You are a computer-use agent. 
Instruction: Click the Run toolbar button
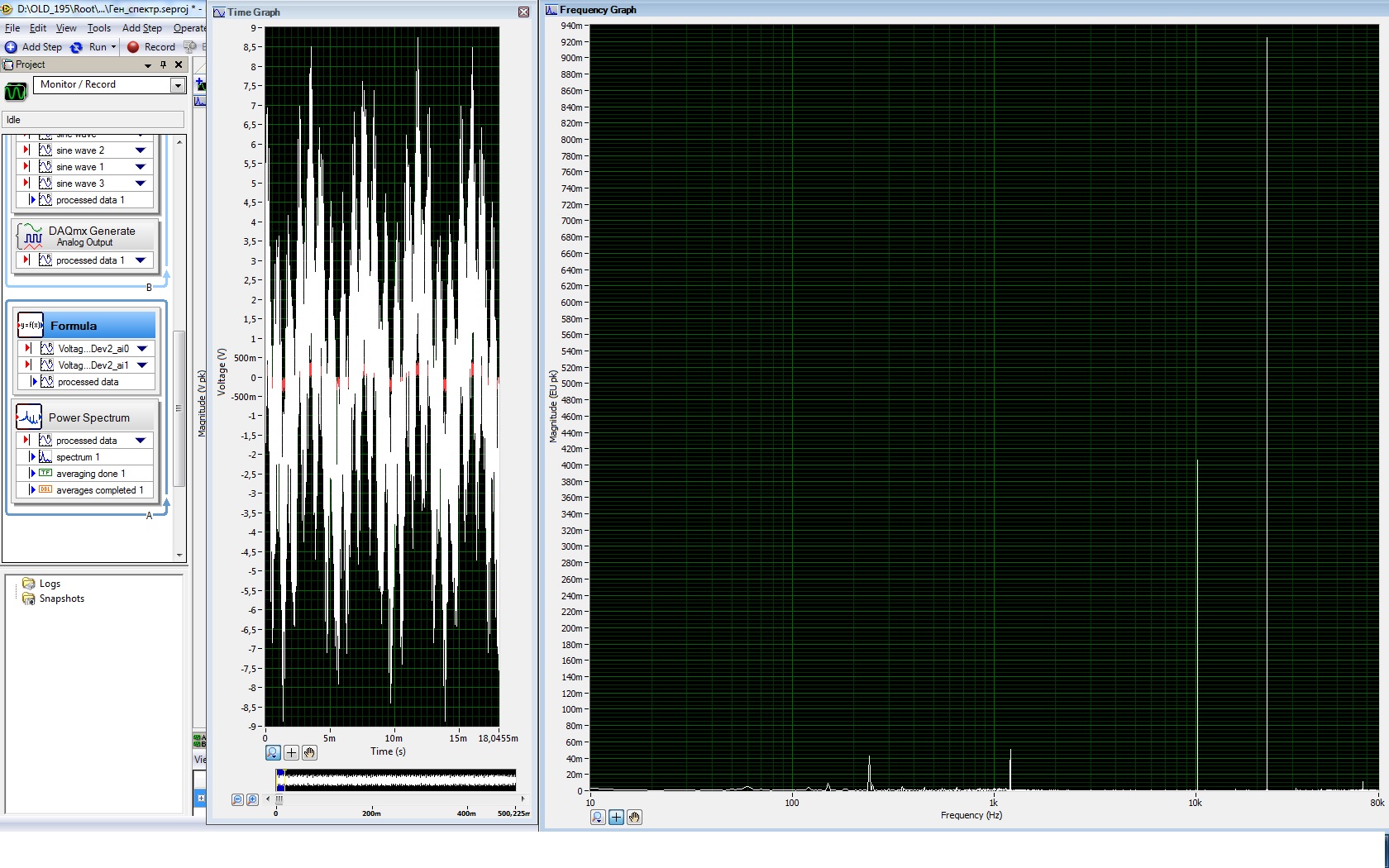tap(90, 47)
